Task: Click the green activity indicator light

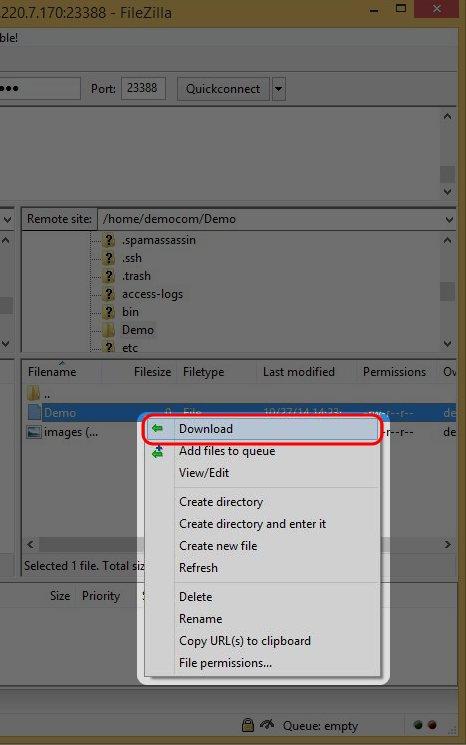Action: coord(418,725)
